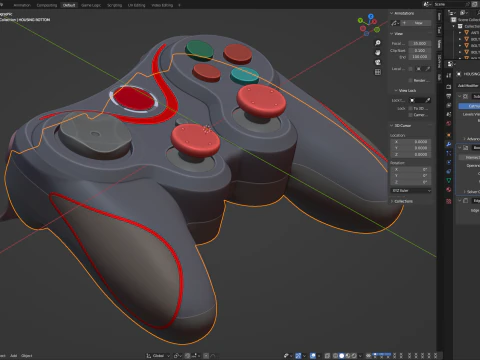The width and height of the screenshot is (480, 360).
Task: Switch to the Scripting workspace tab
Action: point(114,5)
